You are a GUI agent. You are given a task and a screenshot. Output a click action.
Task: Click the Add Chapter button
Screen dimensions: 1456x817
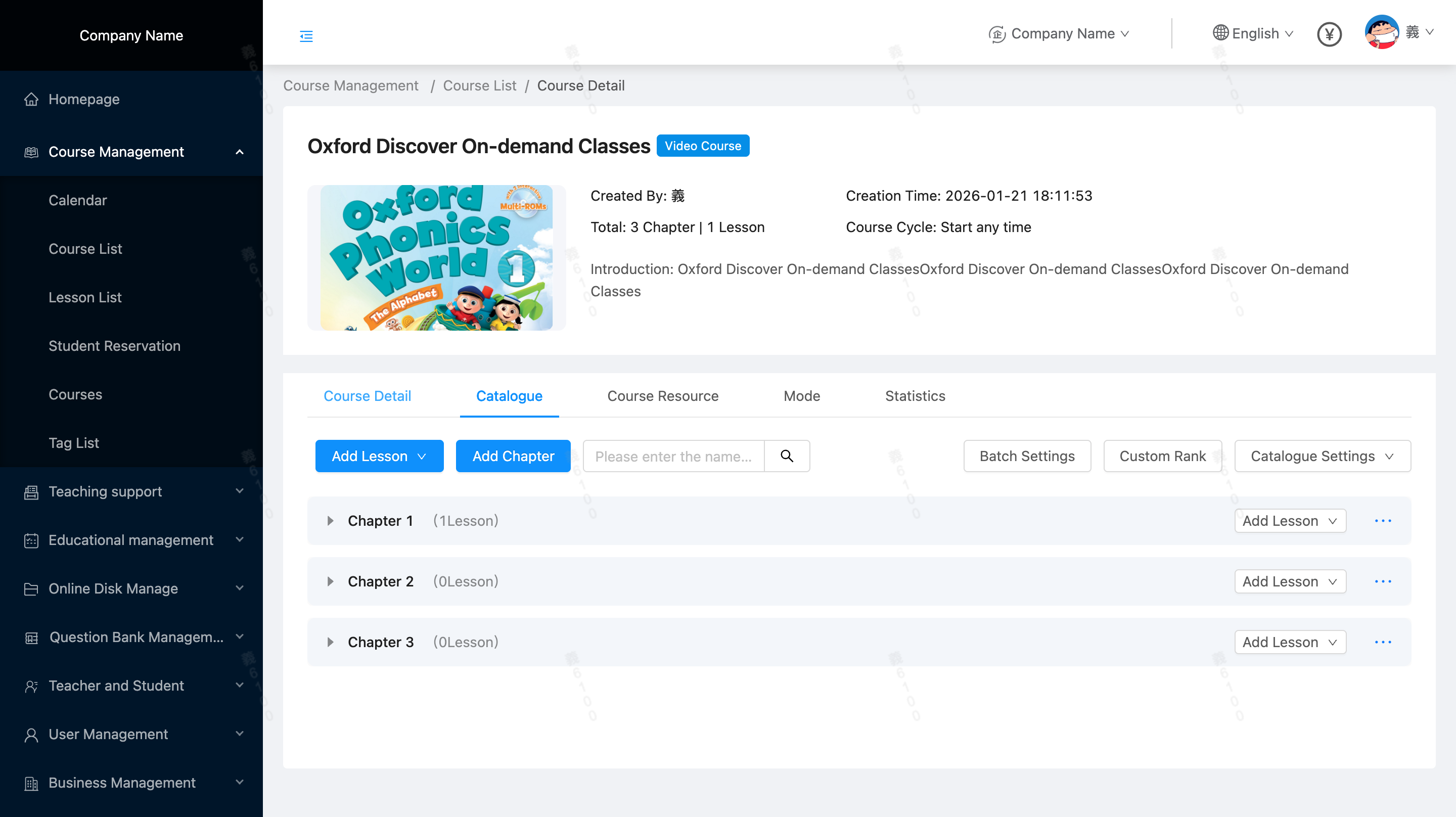tap(513, 456)
